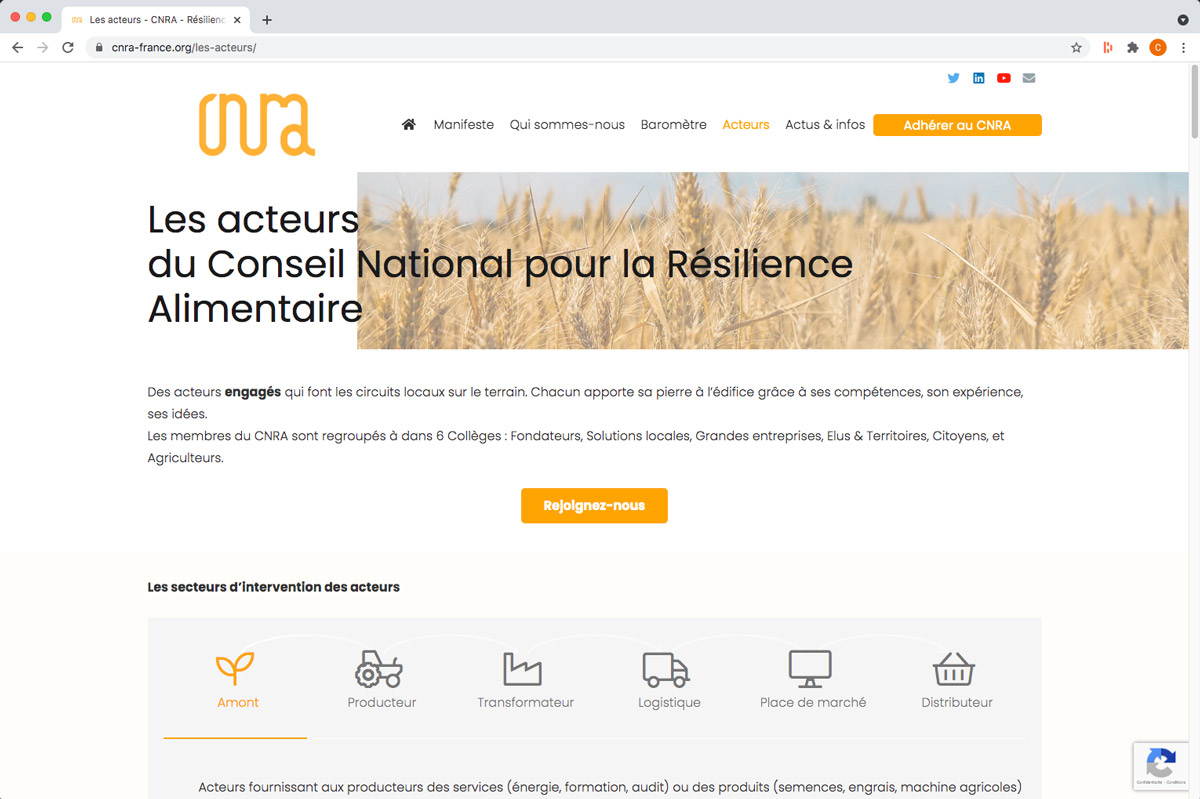The image size is (1200, 799).
Task: Click the orange CNRA logo
Action: point(256,123)
